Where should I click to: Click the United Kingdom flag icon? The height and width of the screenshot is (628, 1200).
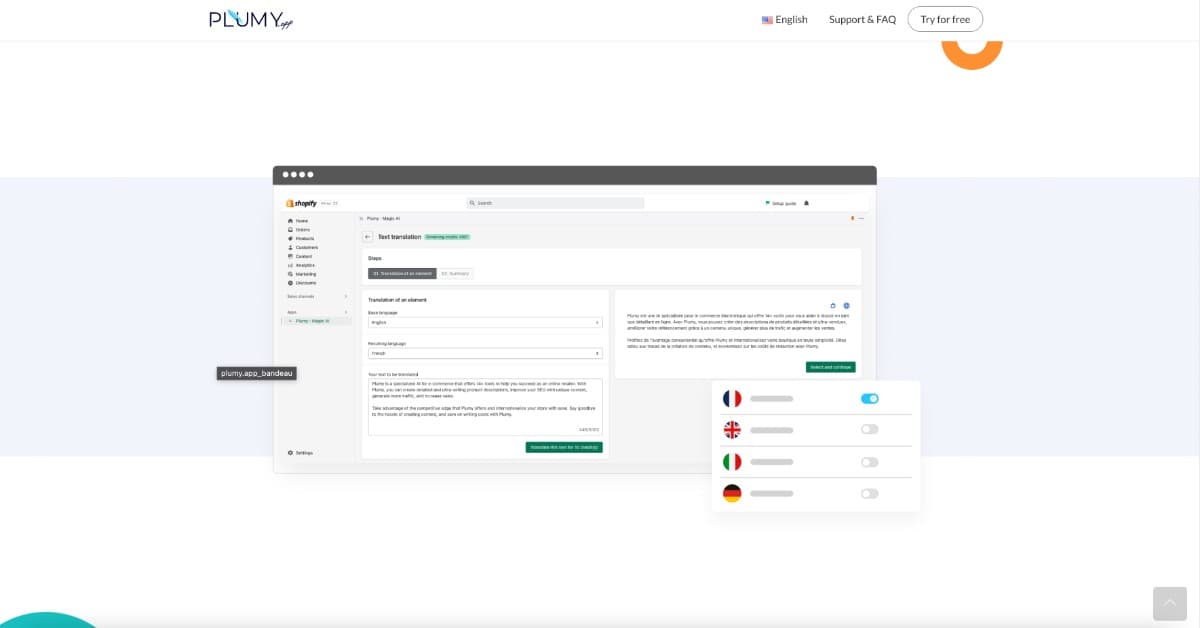tap(732, 430)
